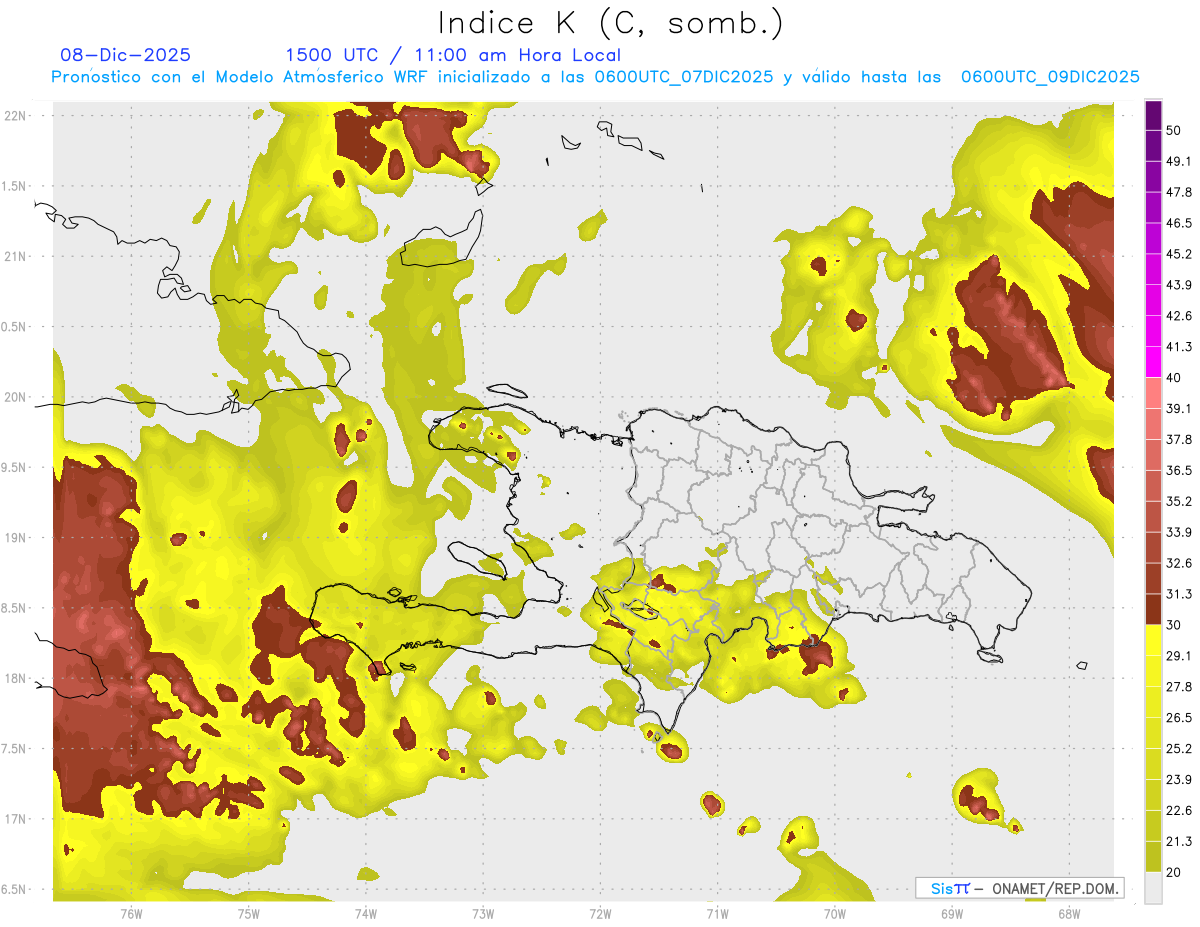Click the "SisTT - ONAMET/REP.DOM." label box
1200x927 pixels.
tap(1020, 888)
